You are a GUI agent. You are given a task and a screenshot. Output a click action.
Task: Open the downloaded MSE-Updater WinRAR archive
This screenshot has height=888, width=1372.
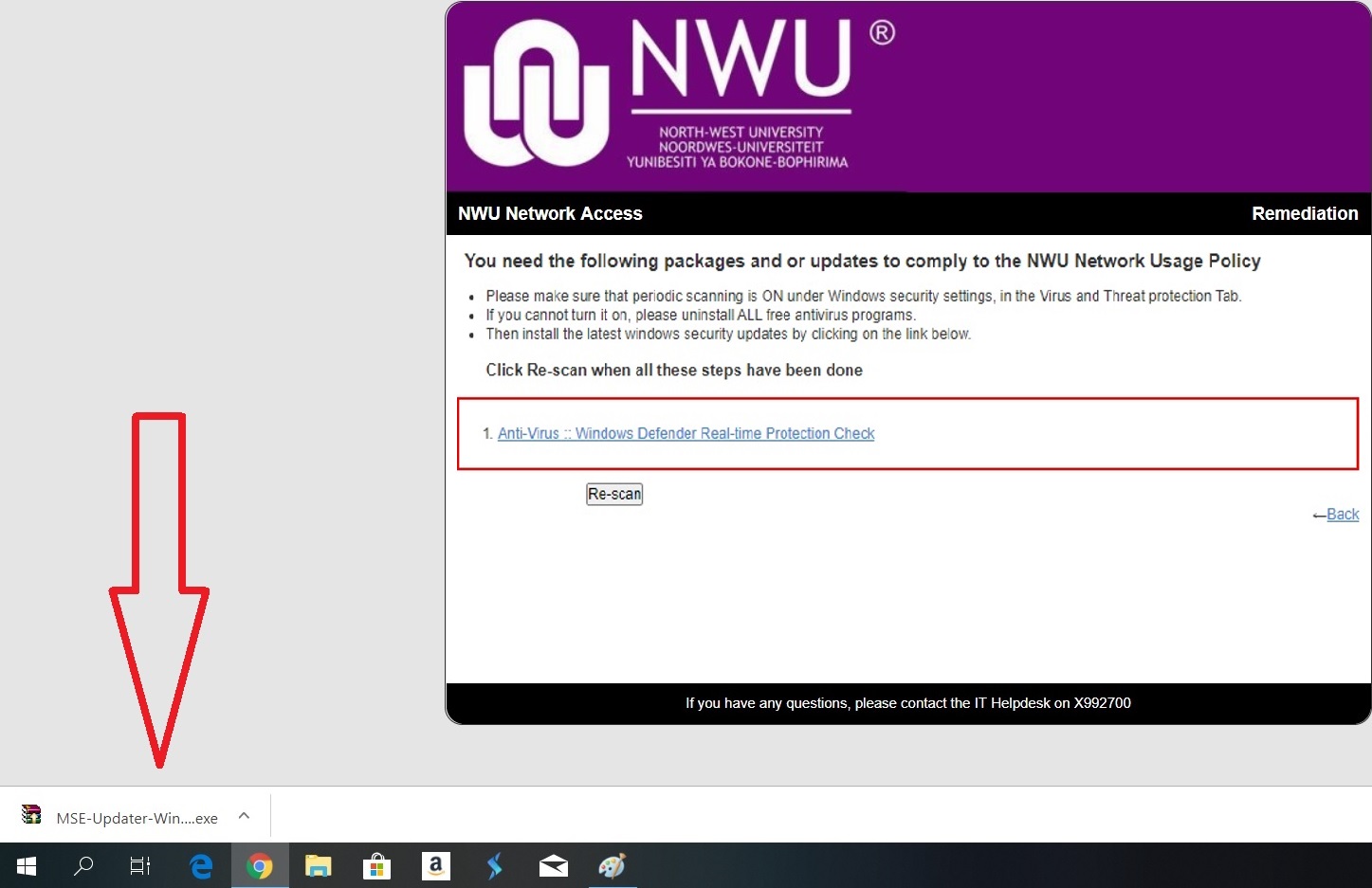tap(31, 815)
